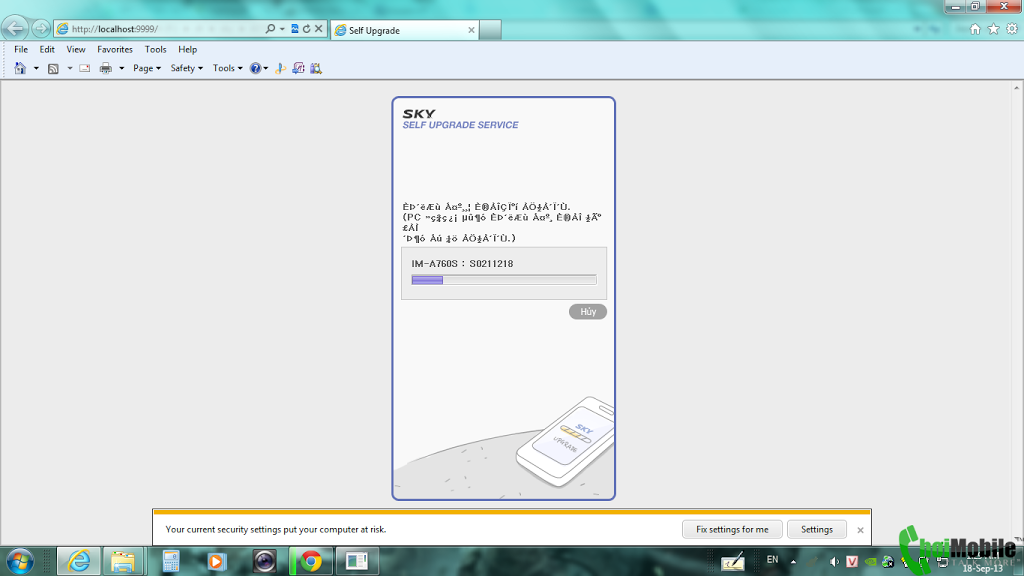Click the purple chart add-on icon
The width and height of the screenshot is (1024, 576).
pos(298,68)
